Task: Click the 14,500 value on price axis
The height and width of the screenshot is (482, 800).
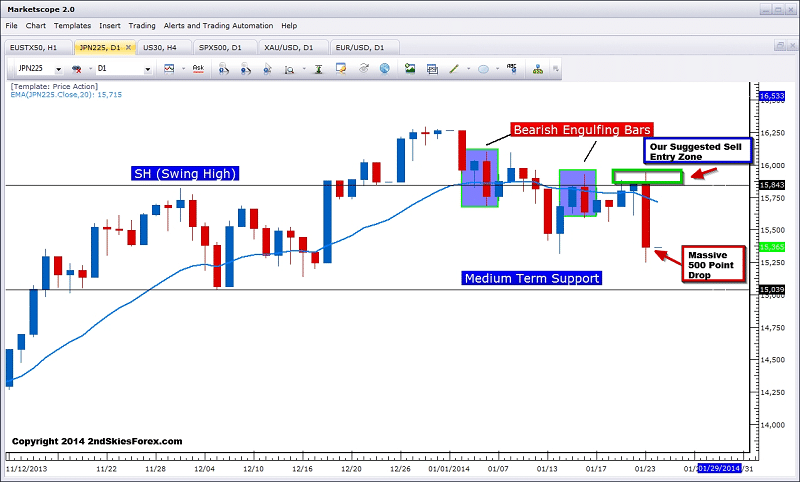Action: pos(773,360)
